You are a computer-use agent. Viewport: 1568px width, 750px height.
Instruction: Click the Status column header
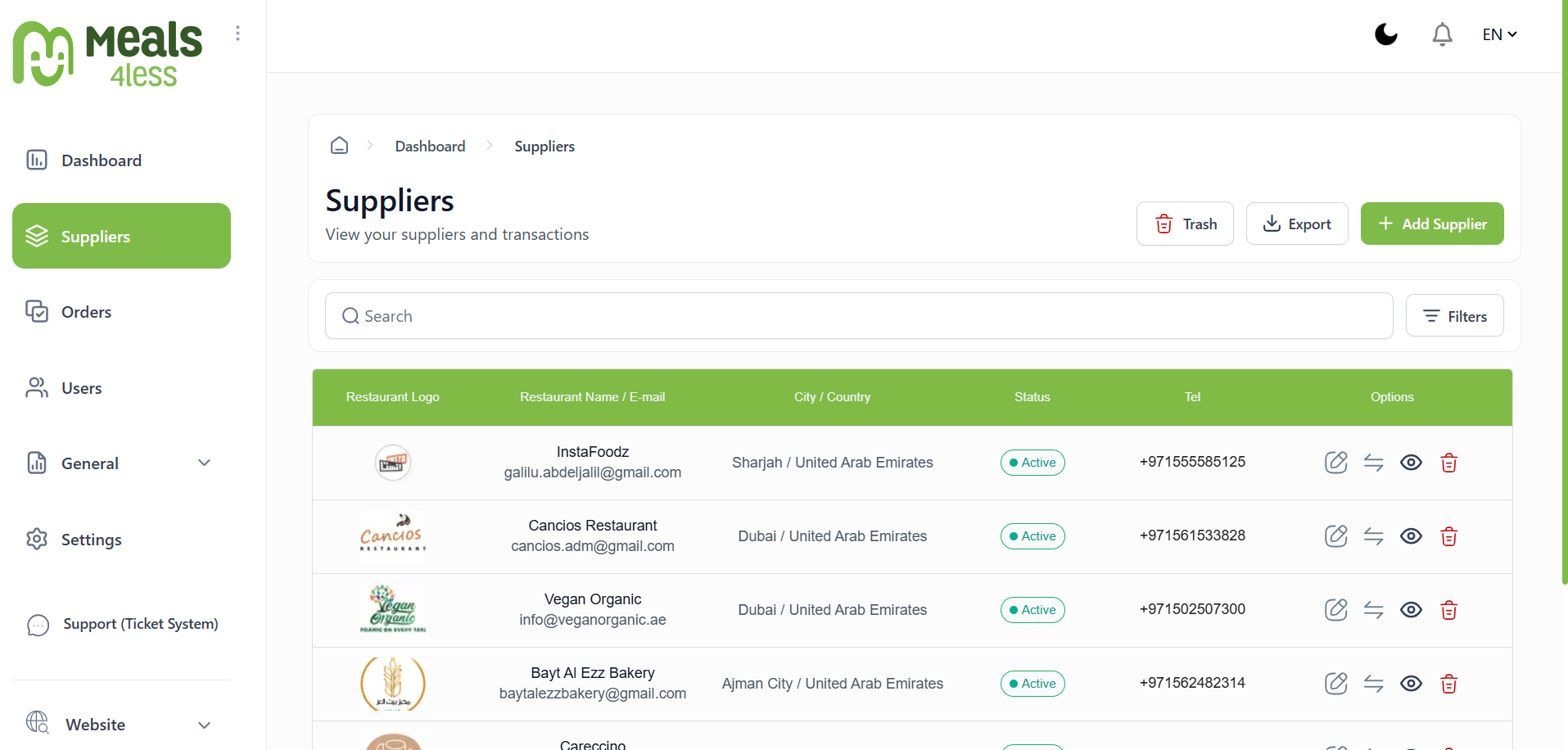pos(1033,397)
